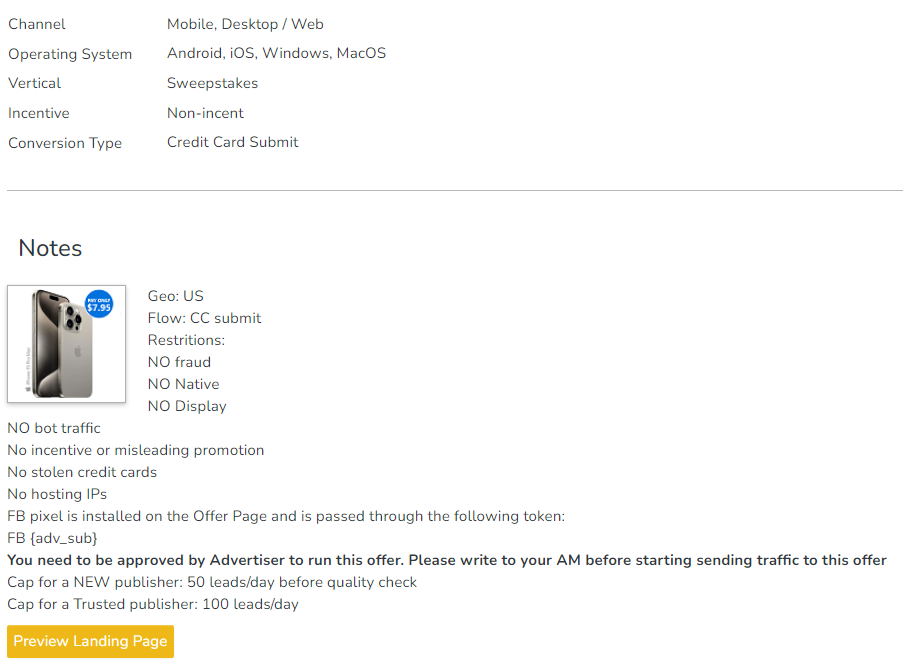Click the No hosting IPs line
Image resolution: width=903 pixels, height=672 pixels.
coord(57,494)
